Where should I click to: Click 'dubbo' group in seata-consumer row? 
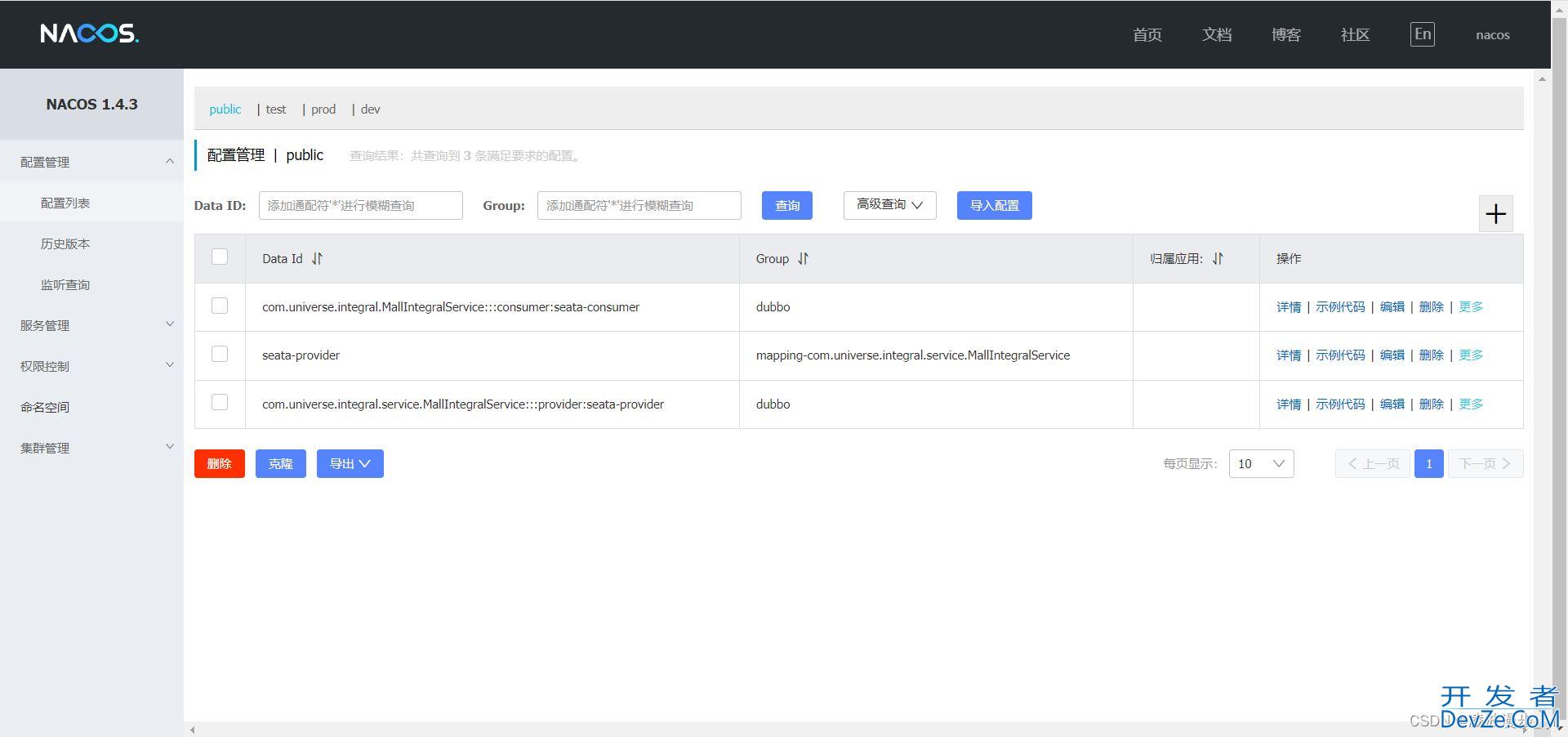[x=773, y=307]
